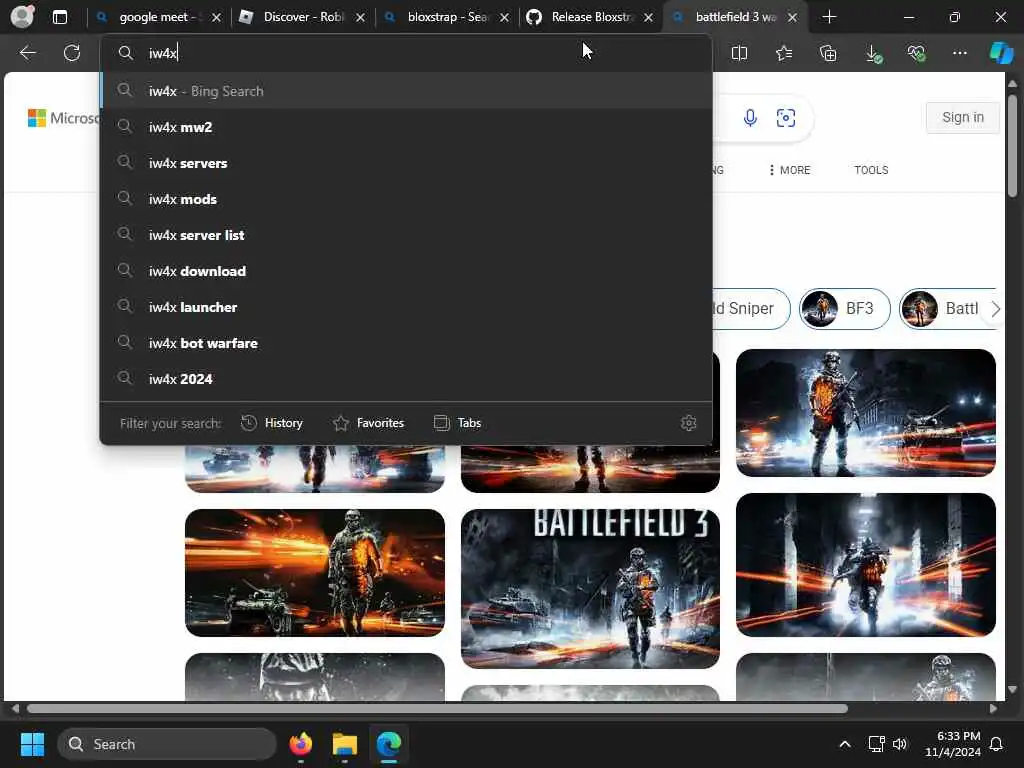
Task: Reload the page with refresh icon
Action: click(x=72, y=53)
